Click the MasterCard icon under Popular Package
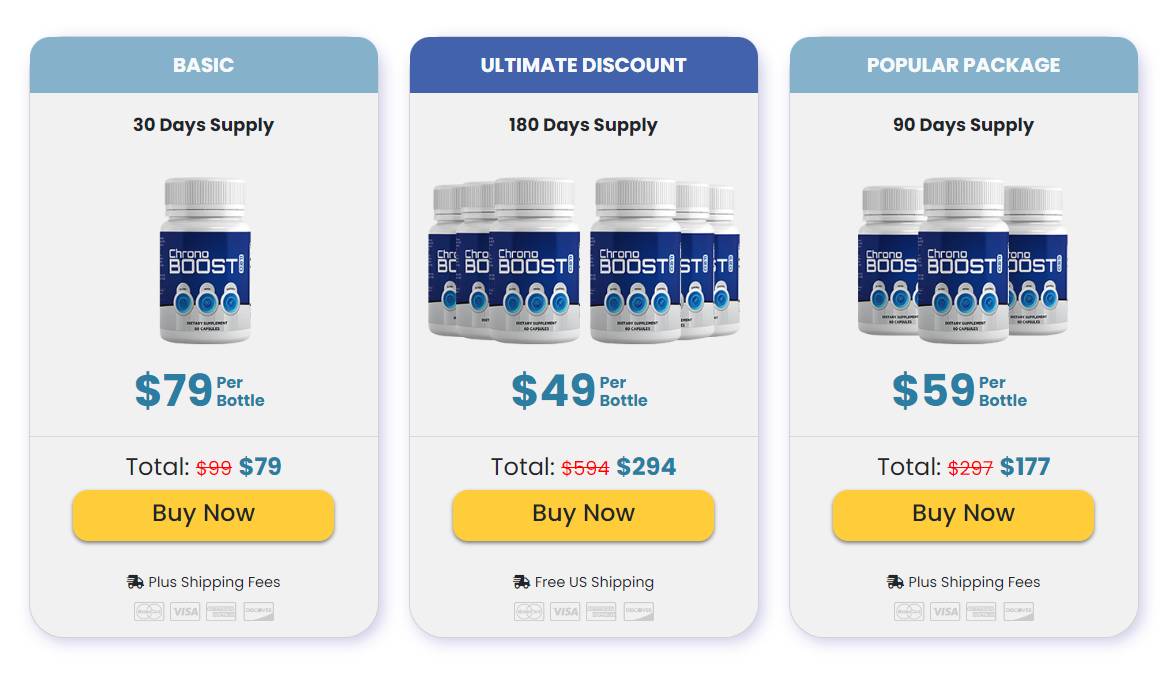 (x=908, y=610)
